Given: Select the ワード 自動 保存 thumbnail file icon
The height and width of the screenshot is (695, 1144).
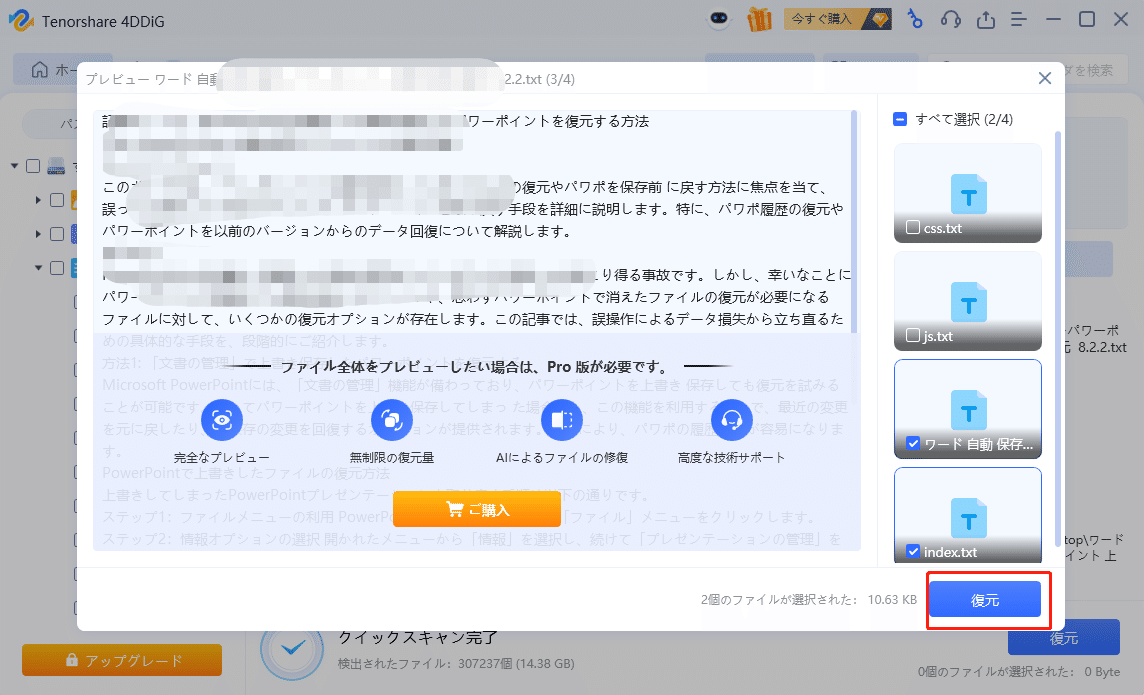Looking at the screenshot, I should click(968, 411).
